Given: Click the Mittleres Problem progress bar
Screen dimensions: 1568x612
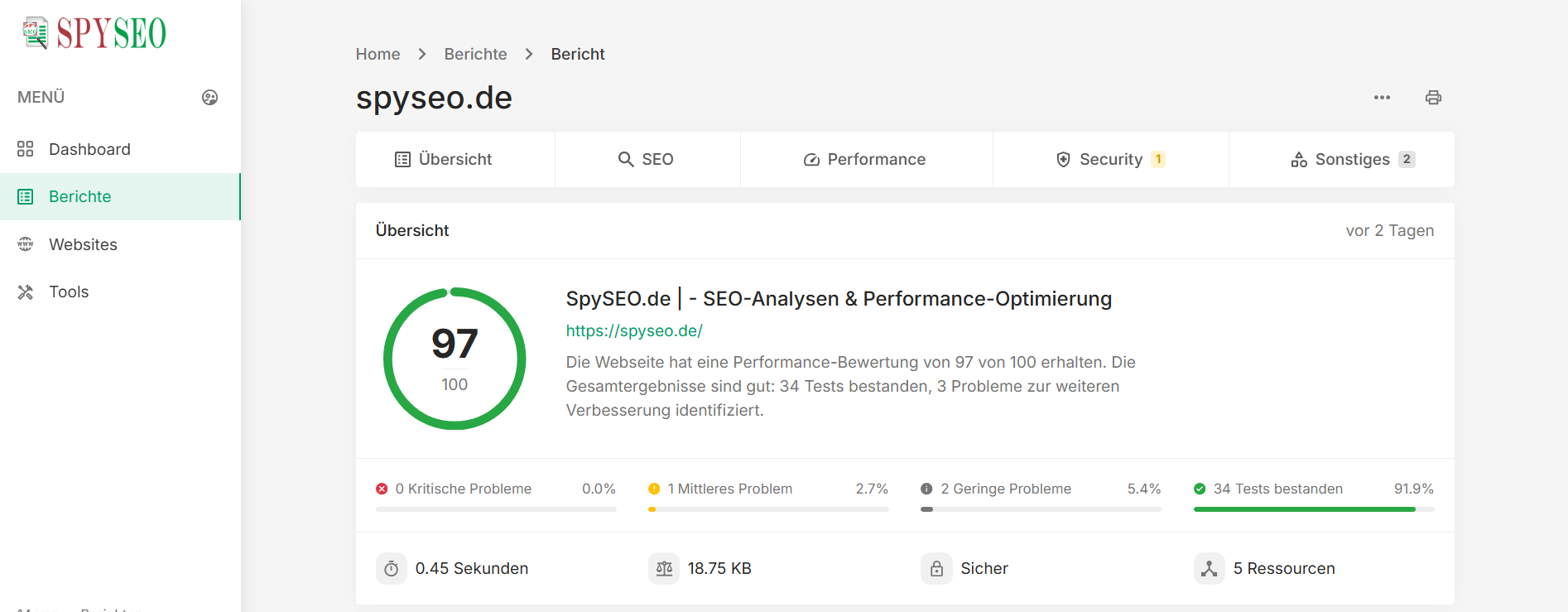Looking at the screenshot, I should pyautogui.click(x=768, y=509).
